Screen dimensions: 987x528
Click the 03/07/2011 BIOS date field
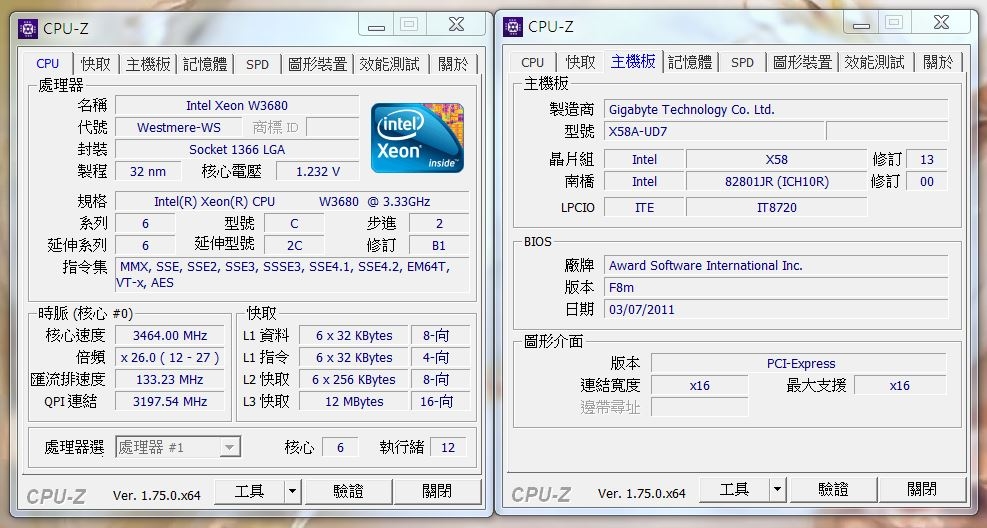point(776,310)
